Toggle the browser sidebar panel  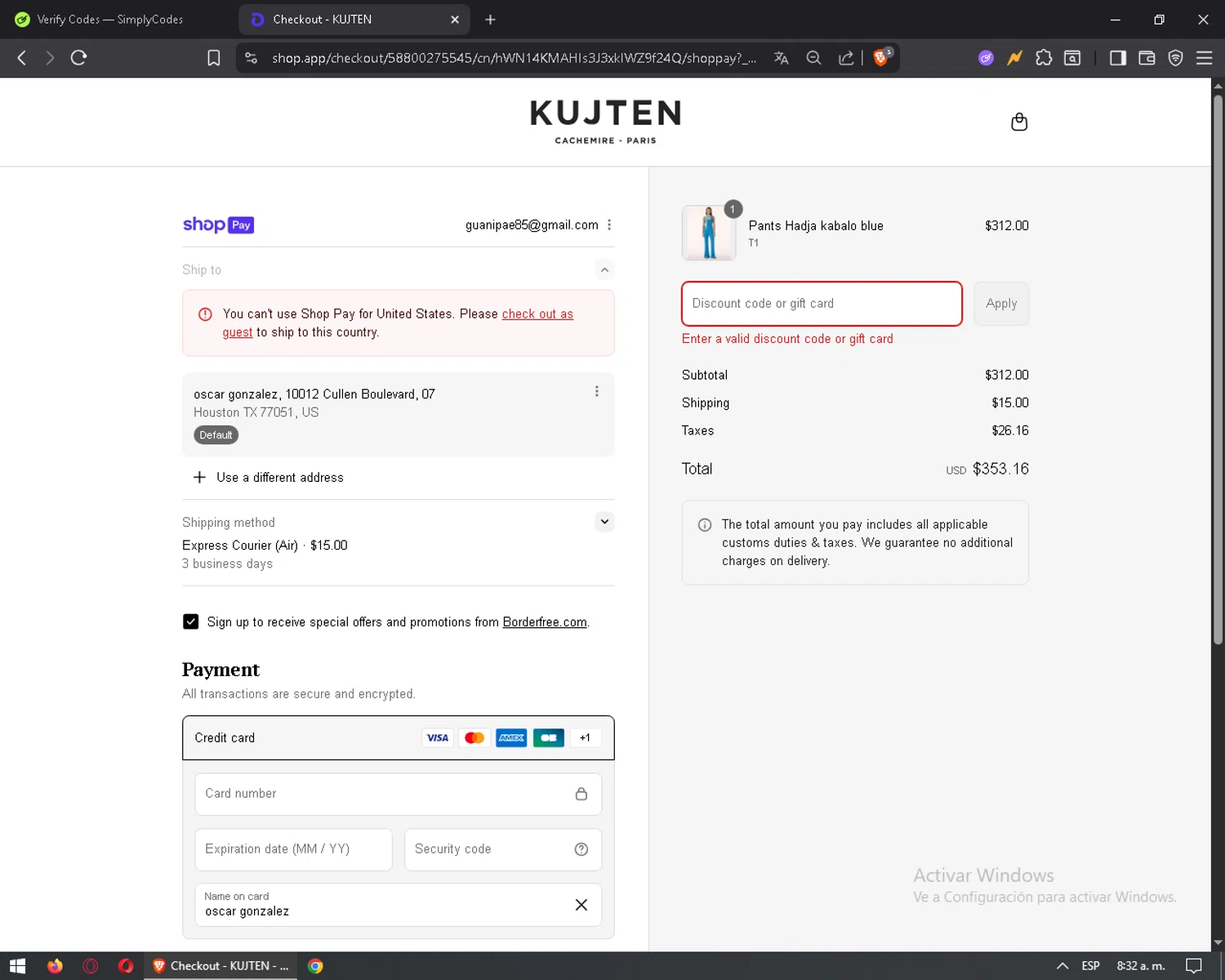tap(1117, 58)
